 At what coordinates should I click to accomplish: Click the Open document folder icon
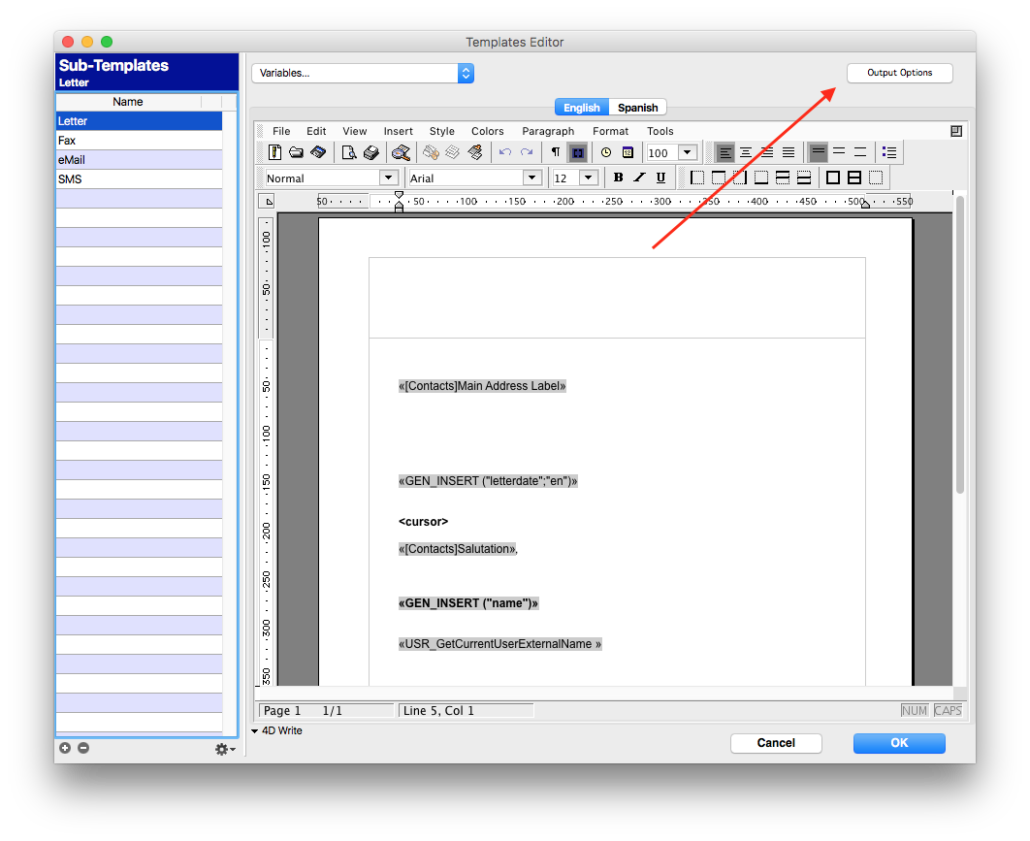point(296,153)
